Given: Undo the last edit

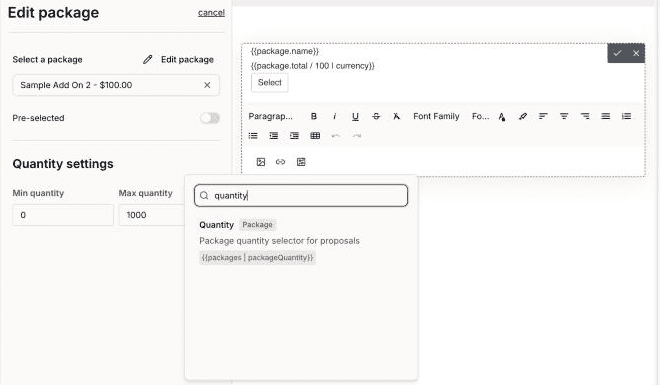Looking at the screenshot, I should point(335,135).
